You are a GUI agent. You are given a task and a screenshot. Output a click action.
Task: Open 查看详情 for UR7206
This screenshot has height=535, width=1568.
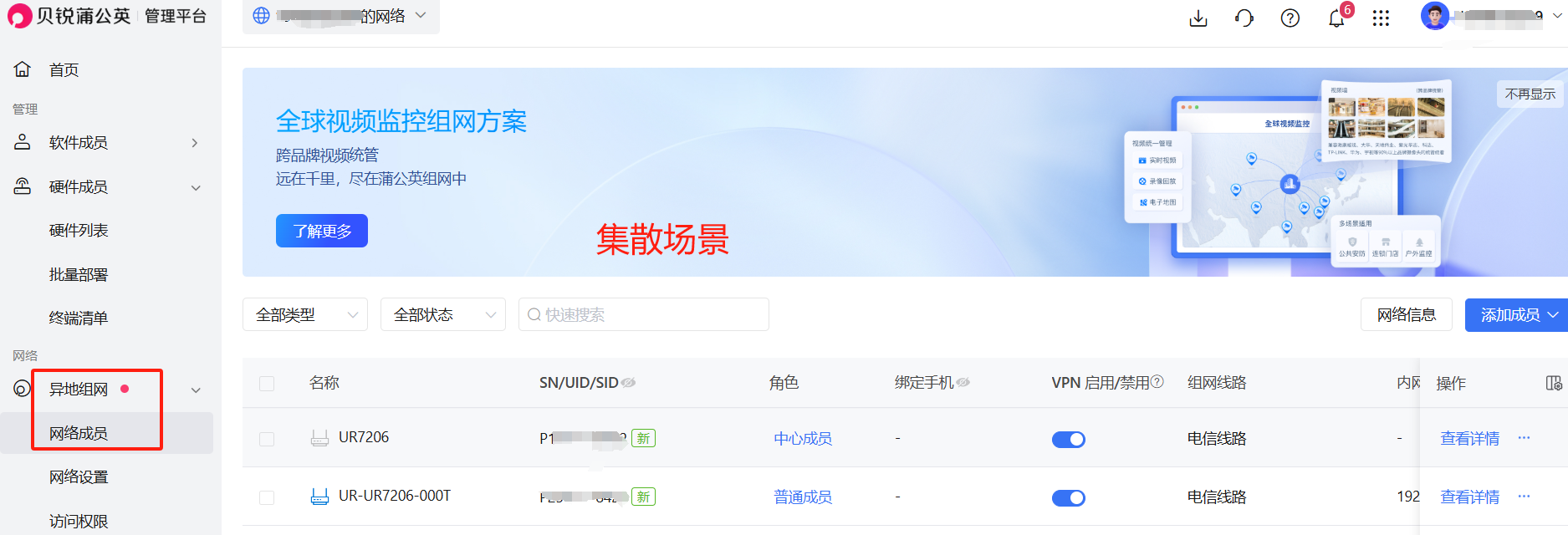[1469, 439]
